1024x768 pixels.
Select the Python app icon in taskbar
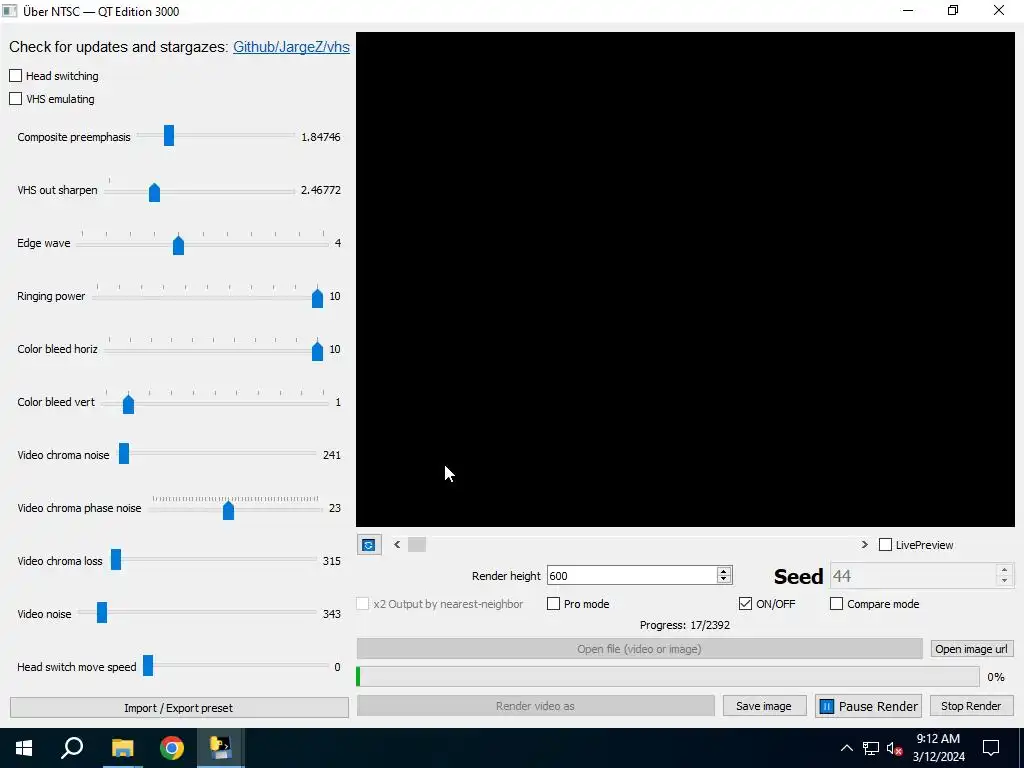(221, 748)
